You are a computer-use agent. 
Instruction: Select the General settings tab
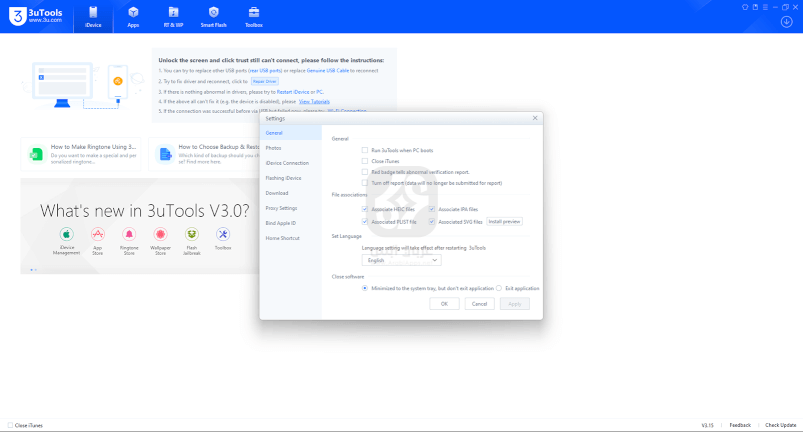click(291, 133)
